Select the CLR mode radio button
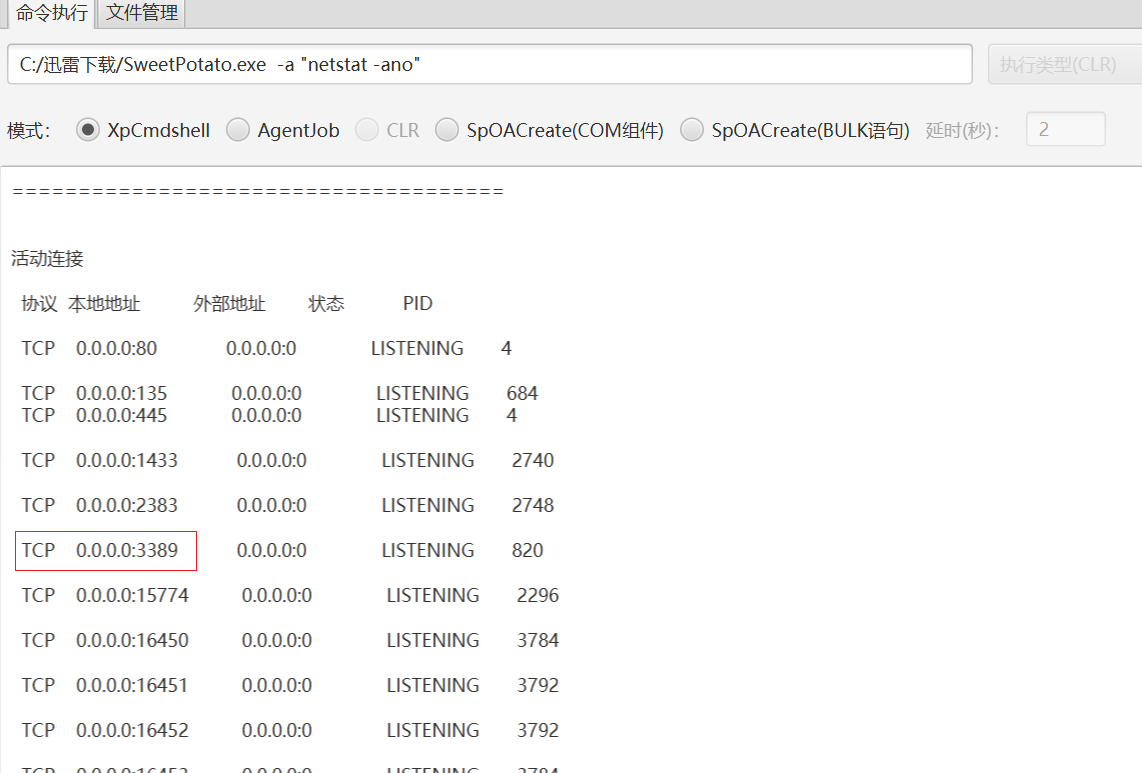The width and height of the screenshot is (1142, 773). tap(367, 130)
